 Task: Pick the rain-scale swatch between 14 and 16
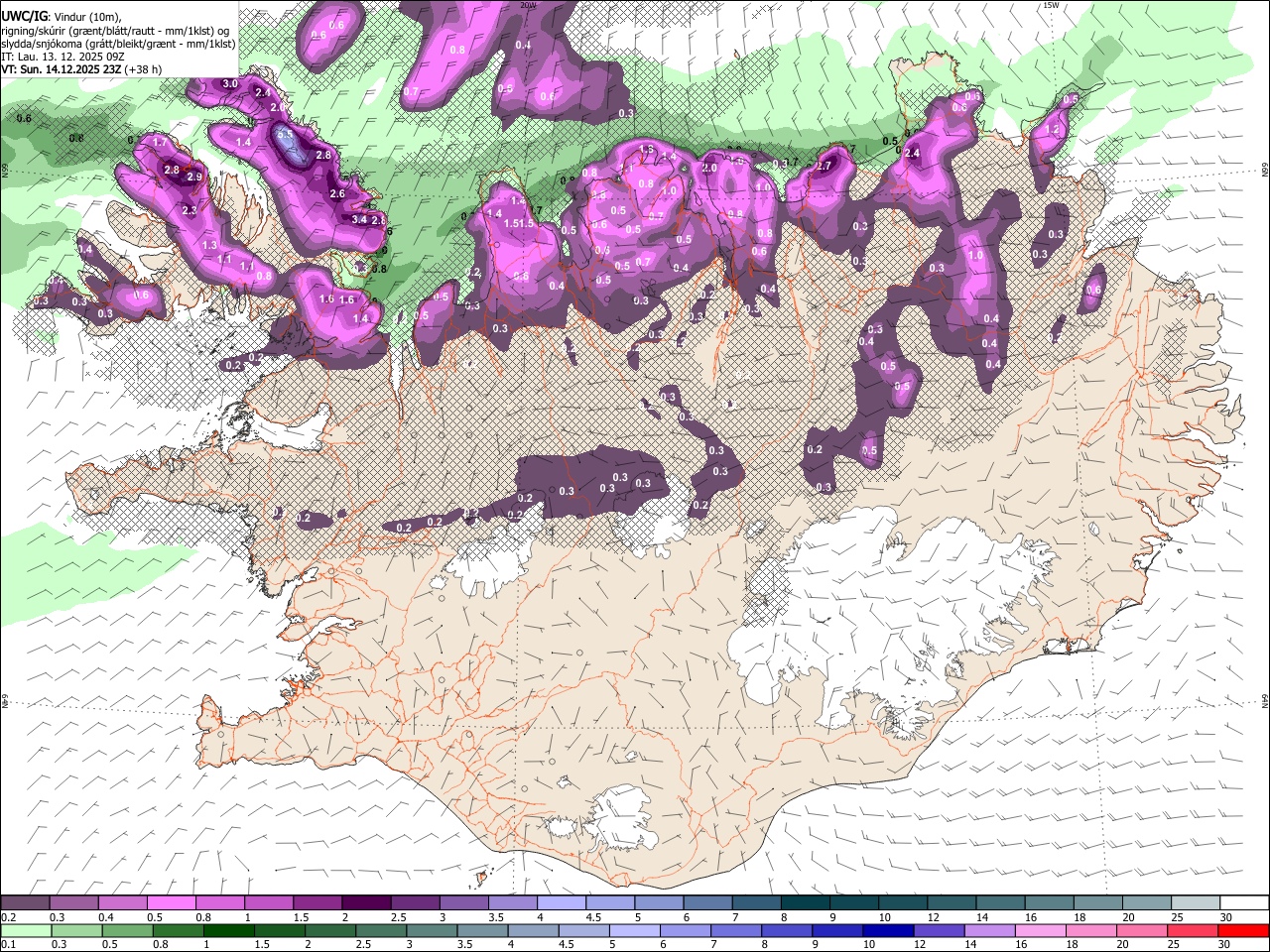988,930
